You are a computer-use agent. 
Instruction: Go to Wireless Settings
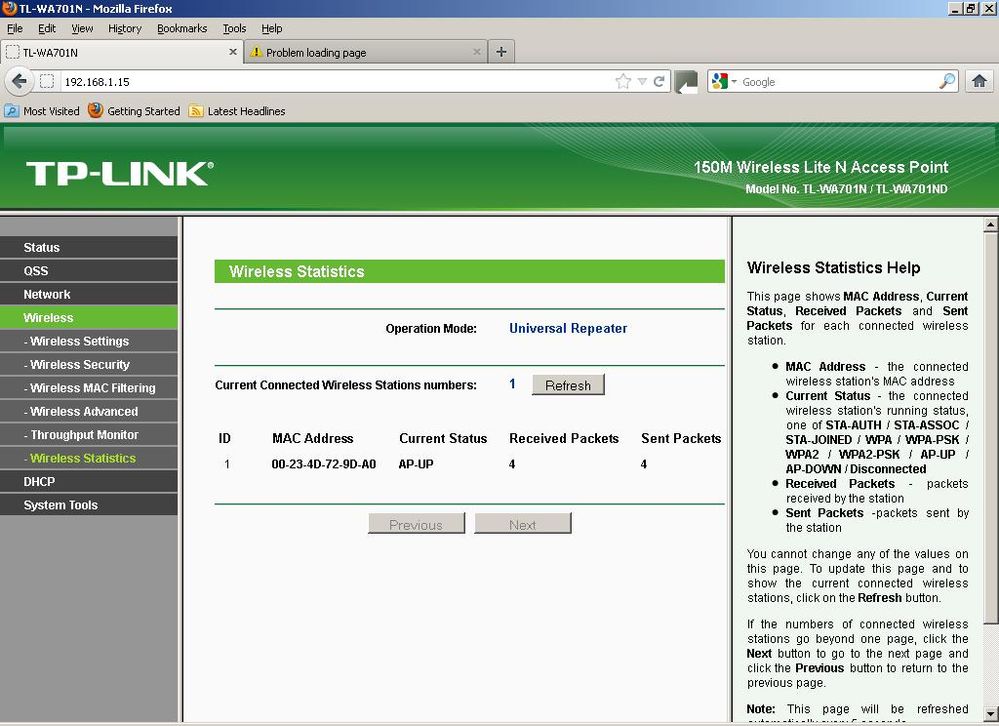pyautogui.click(x=89, y=341)
